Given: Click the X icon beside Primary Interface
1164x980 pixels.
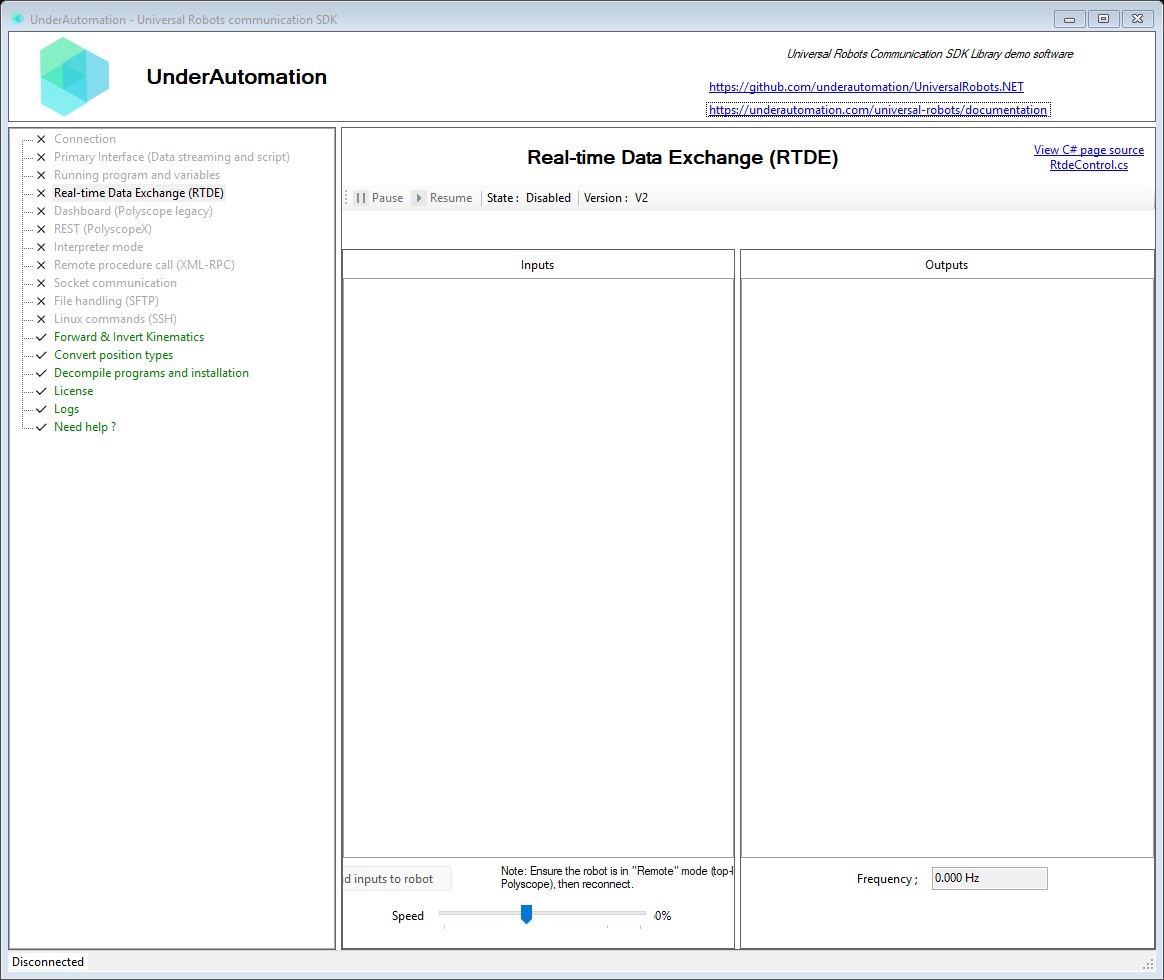Looking at the screenshot, I should pos(42,157).
